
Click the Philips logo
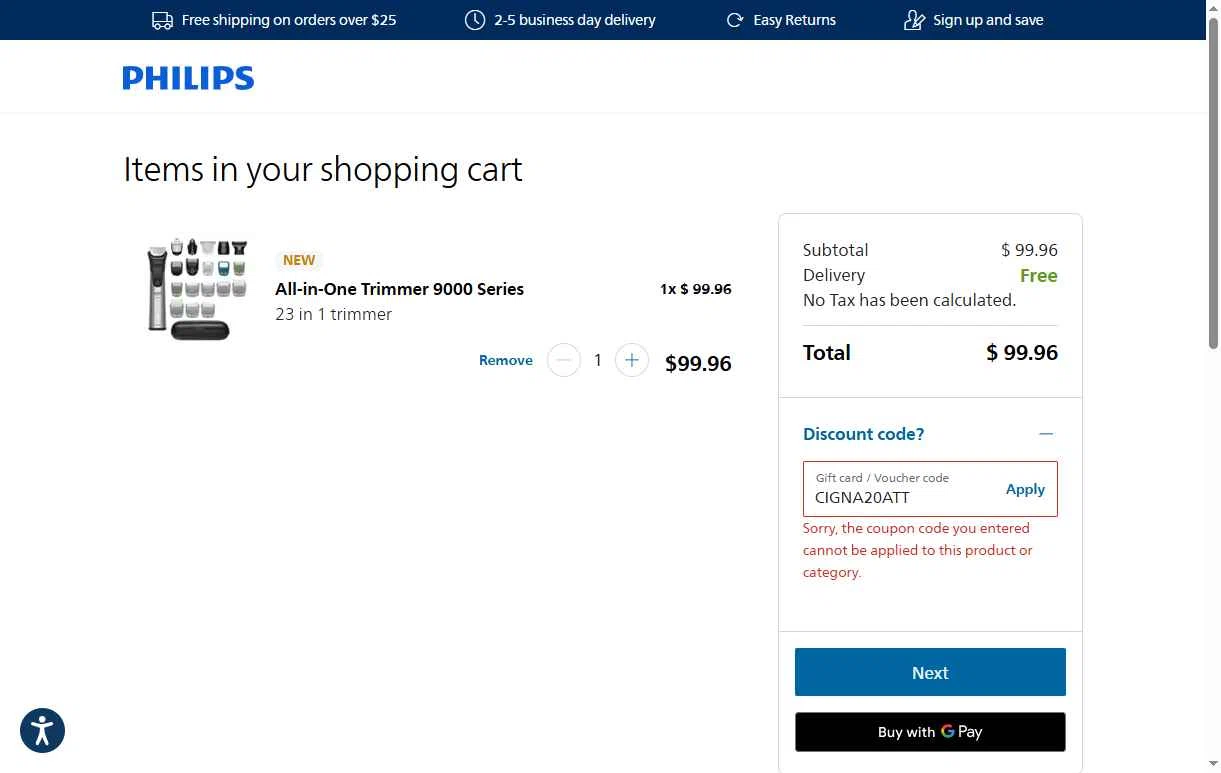tap(188, 78)
